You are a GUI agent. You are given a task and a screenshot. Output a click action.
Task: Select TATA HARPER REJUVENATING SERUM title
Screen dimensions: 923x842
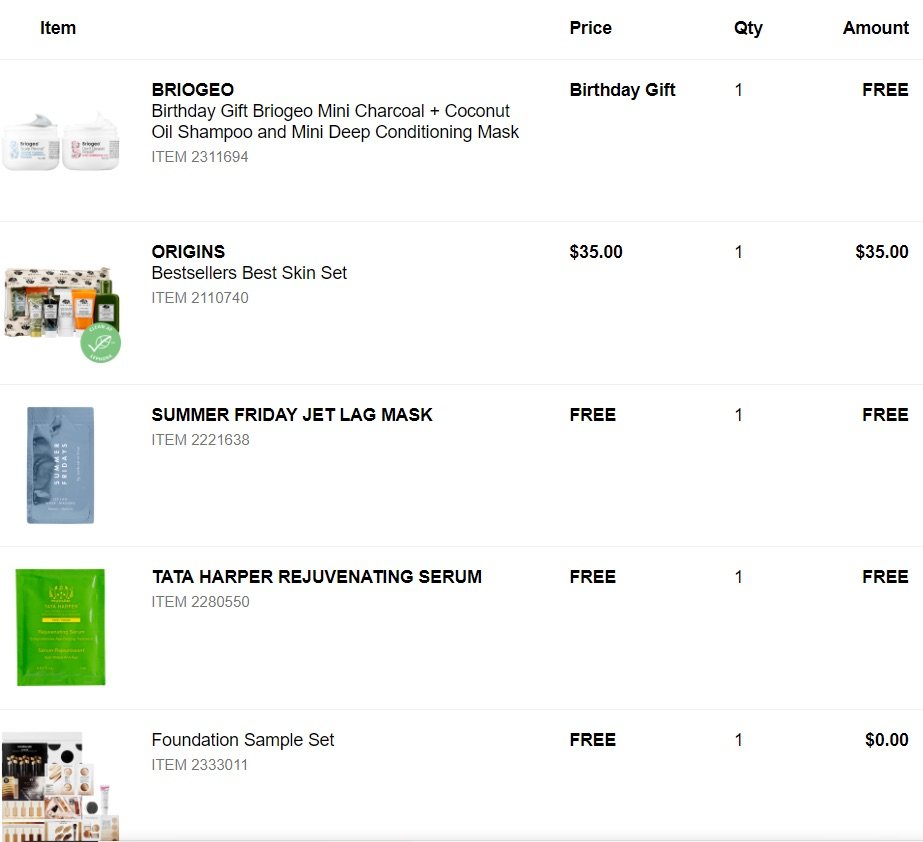[x=316, y=577]
